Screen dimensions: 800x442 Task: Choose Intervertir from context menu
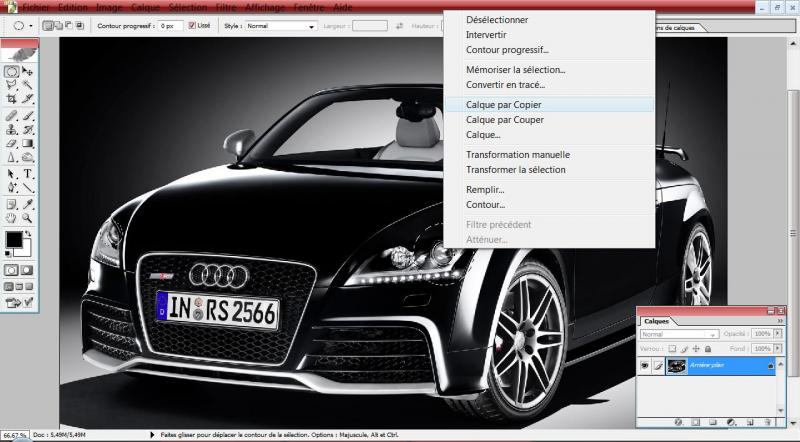click(x=486, y=35)
